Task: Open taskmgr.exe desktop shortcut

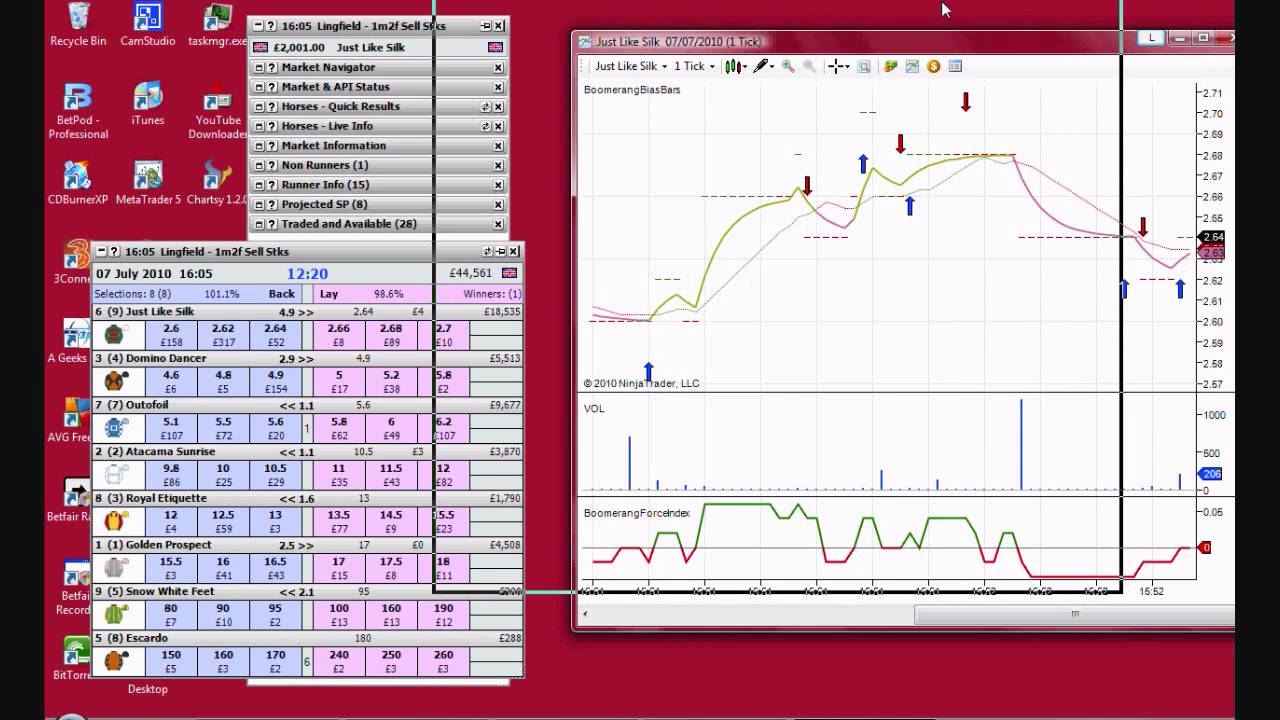Action: coord(217,25)
